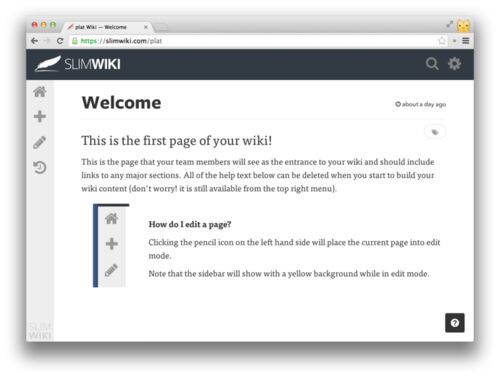Click 'How do I edit a page?' heading

(190, 224)
